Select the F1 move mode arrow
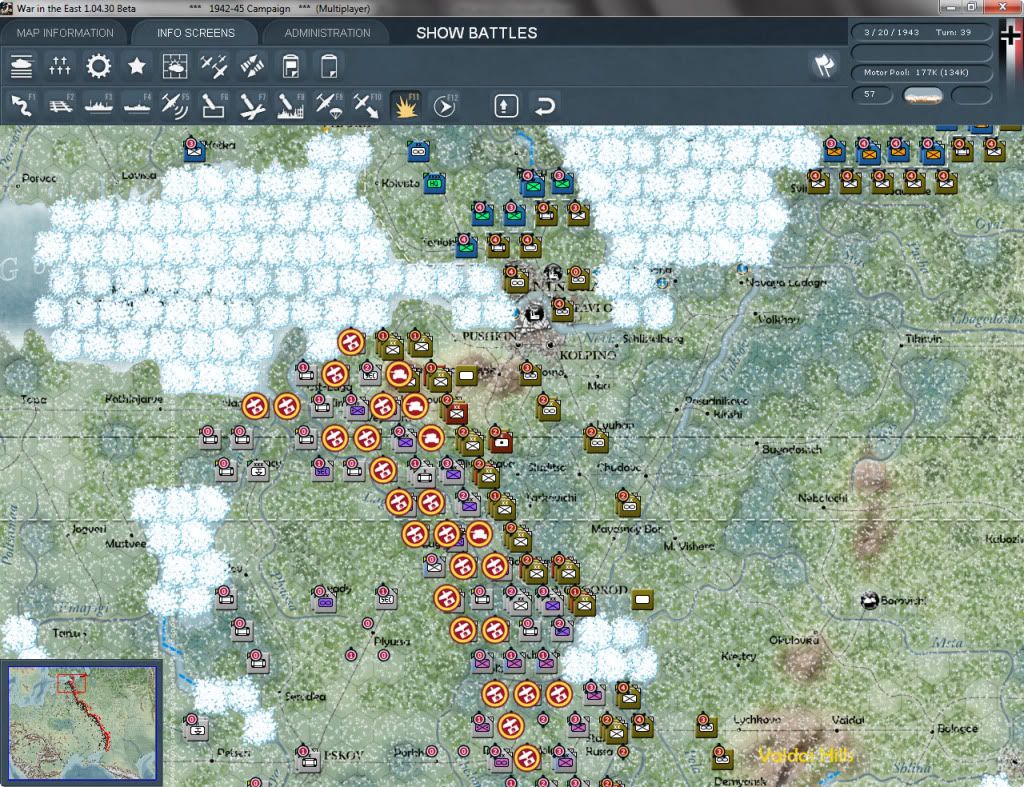Viewport: 1024px width, 787px height. (22, 106)
